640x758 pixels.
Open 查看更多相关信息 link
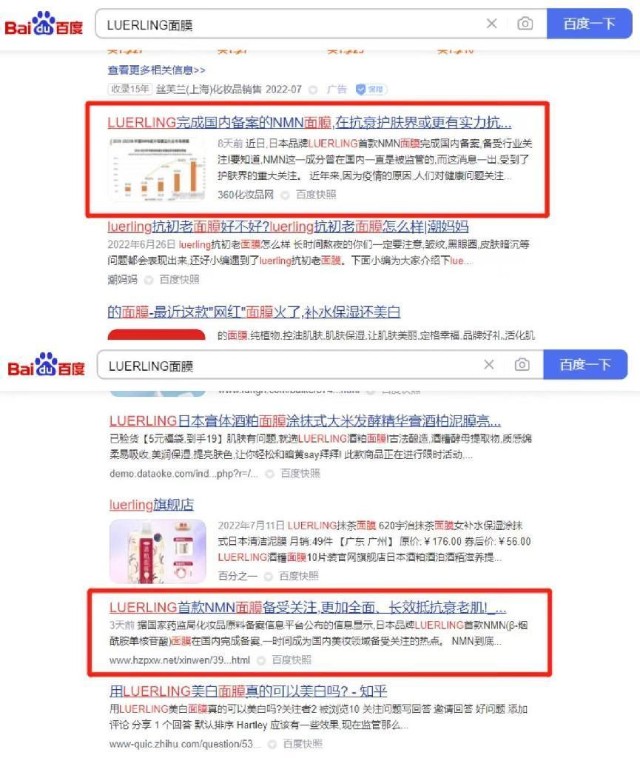point(156,71)
